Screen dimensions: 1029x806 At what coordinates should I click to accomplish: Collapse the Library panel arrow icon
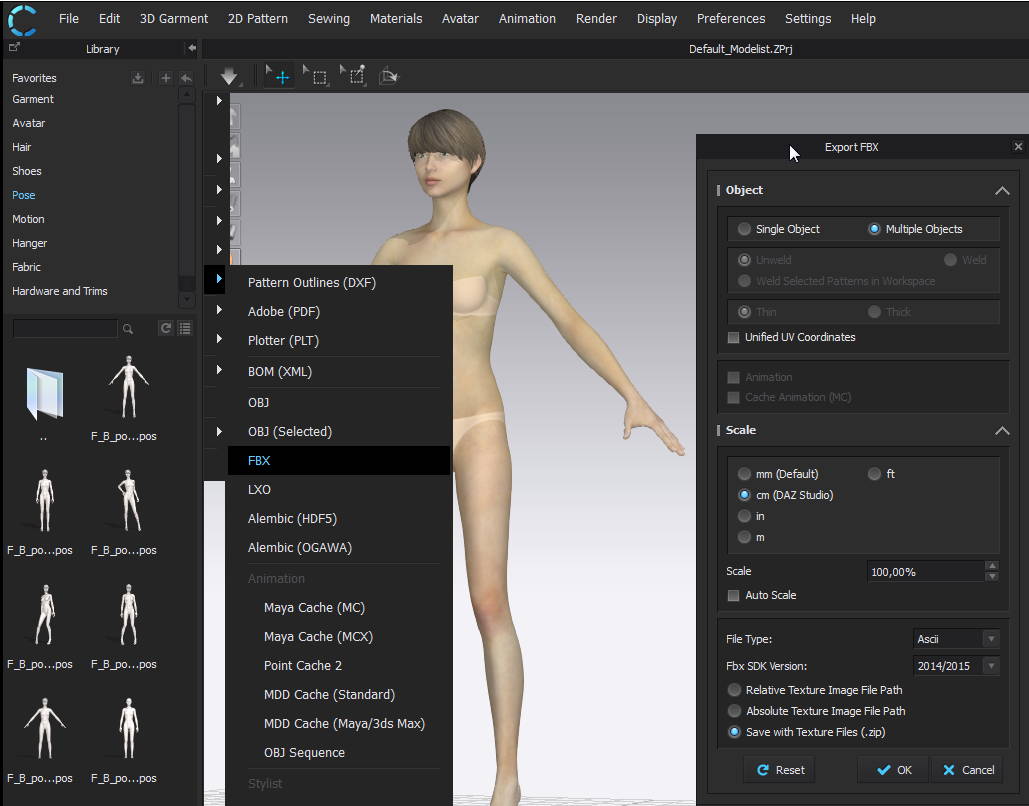click(x=191, y=48)
